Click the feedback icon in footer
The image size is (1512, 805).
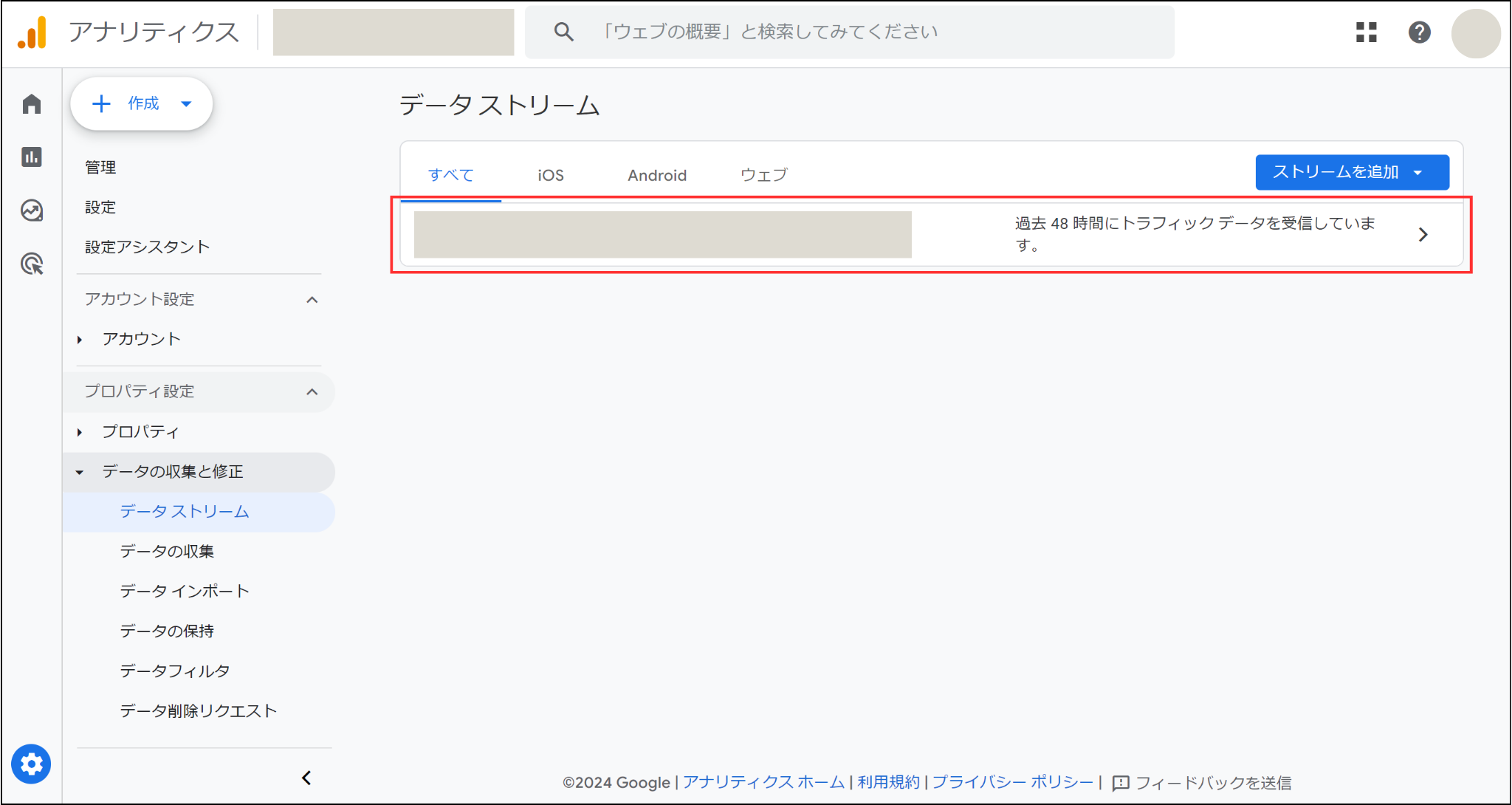[x=1120, y=783]
